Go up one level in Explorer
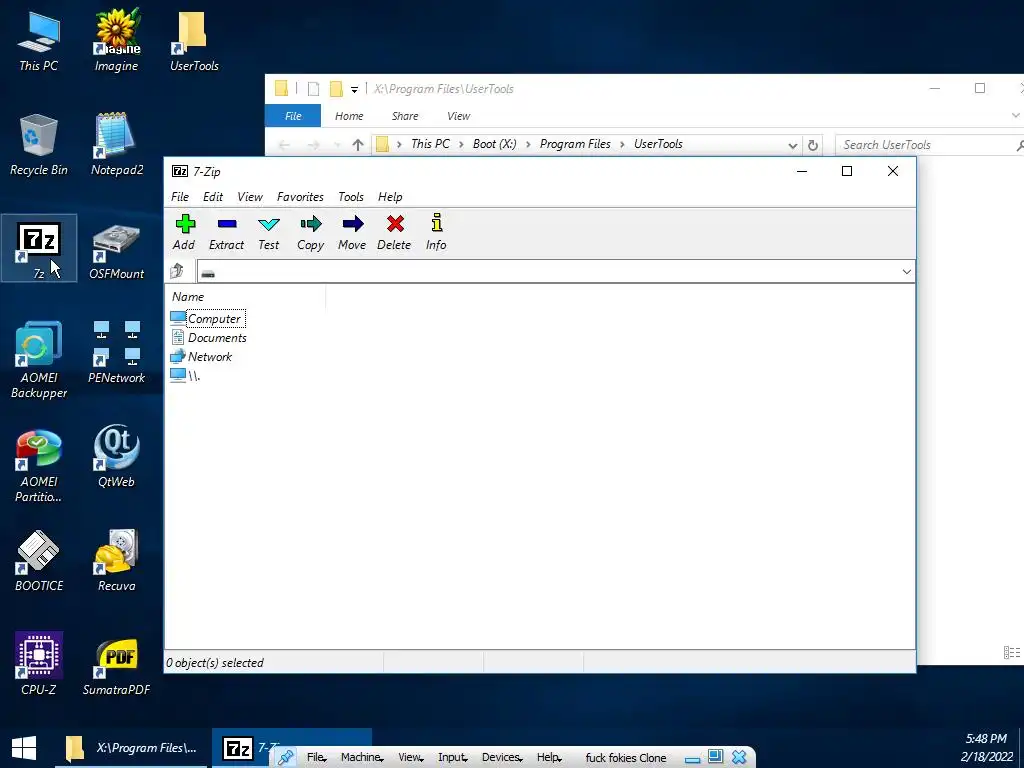 click(x=358, y=145)
